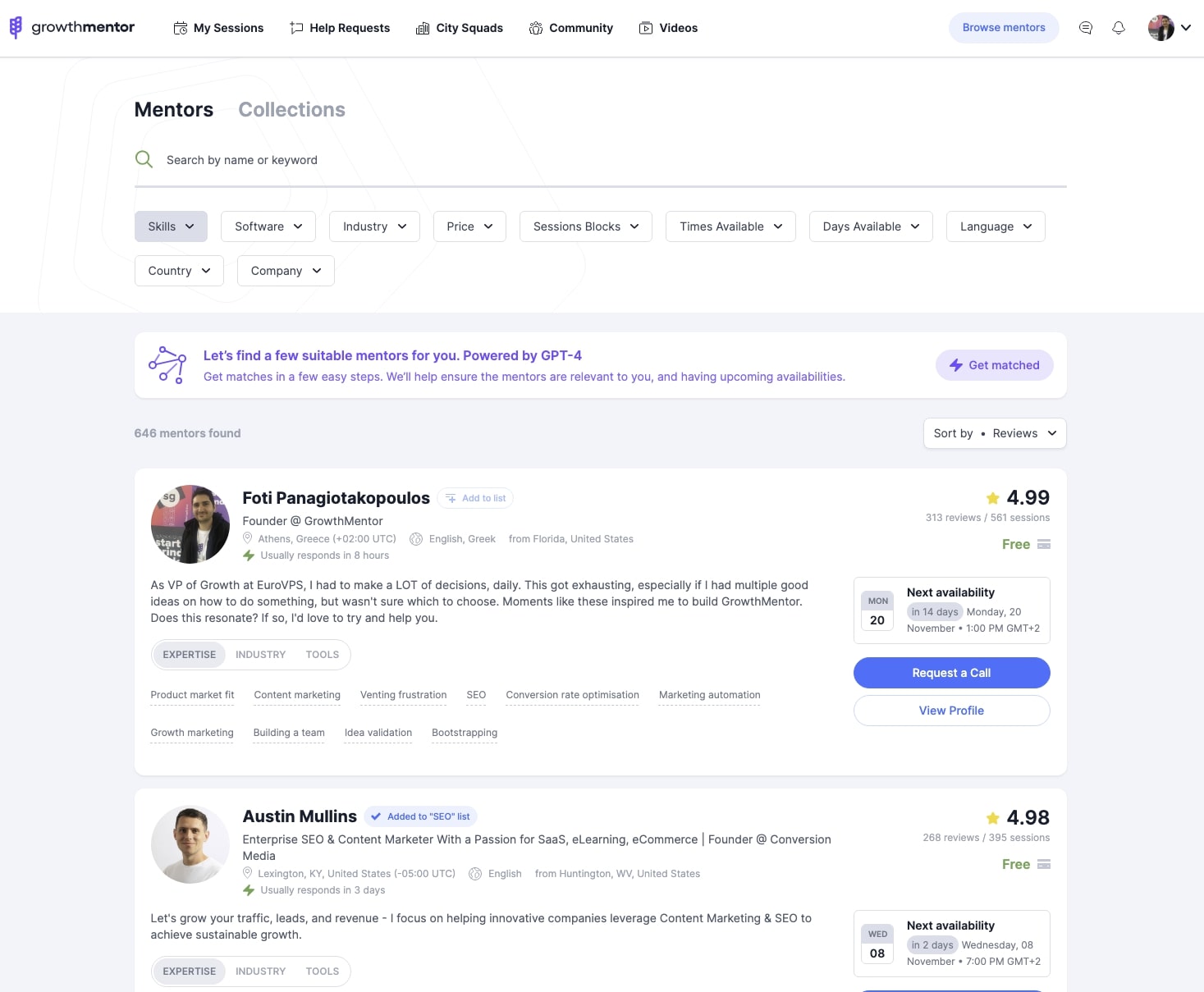Click the GrowthMentor logo
This screenshot has width=1204, height=992.
pos(71,27)
